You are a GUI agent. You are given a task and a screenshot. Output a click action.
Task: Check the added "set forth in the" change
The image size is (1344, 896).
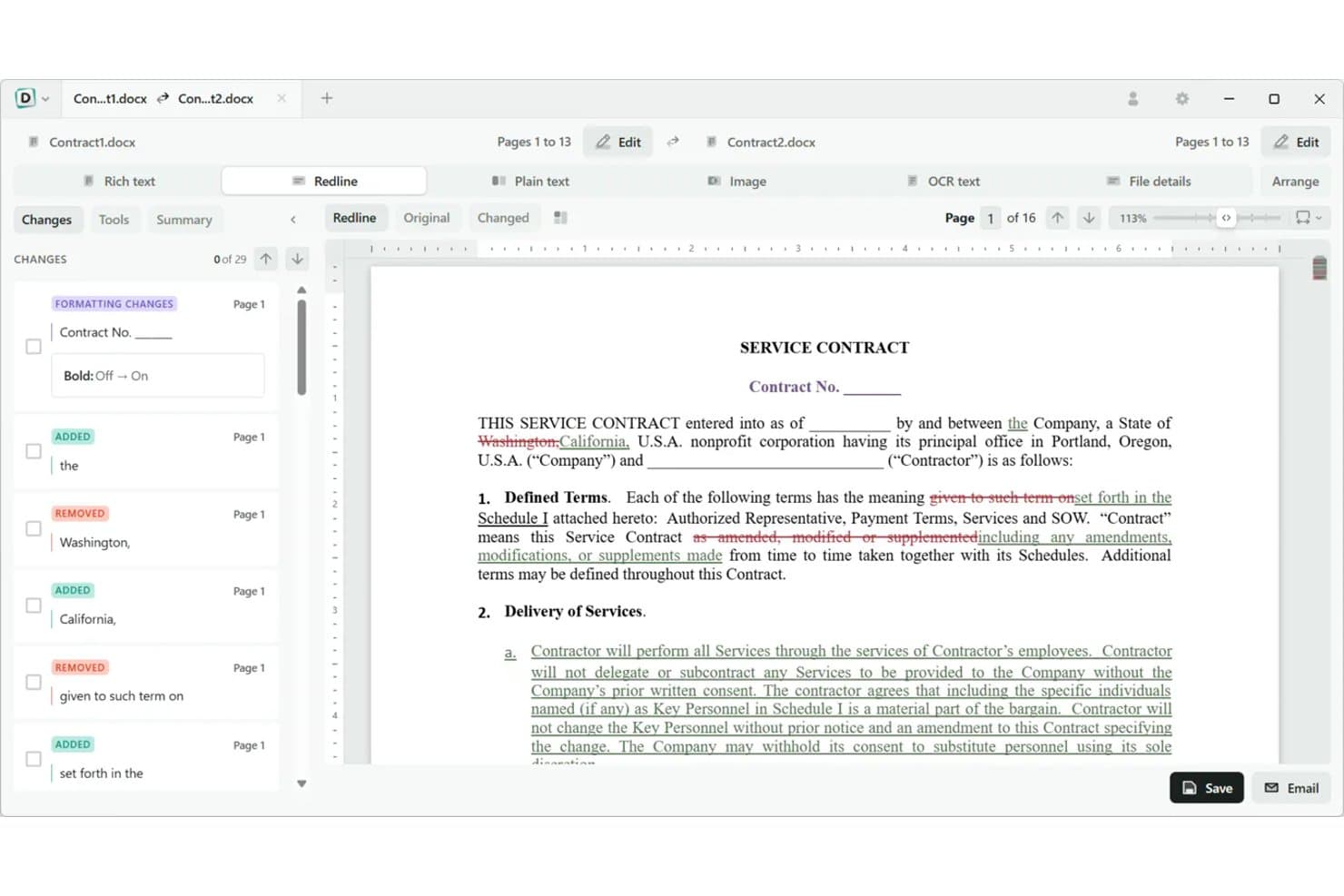point(34,759)
